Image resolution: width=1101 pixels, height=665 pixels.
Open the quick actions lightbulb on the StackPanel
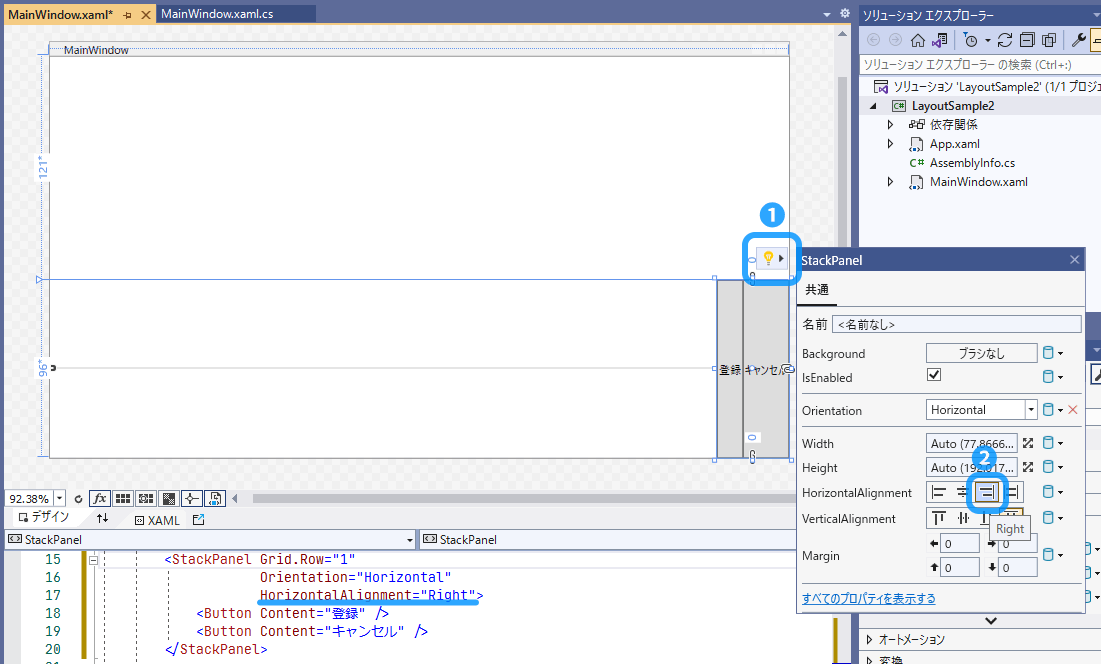pos(770,257)
